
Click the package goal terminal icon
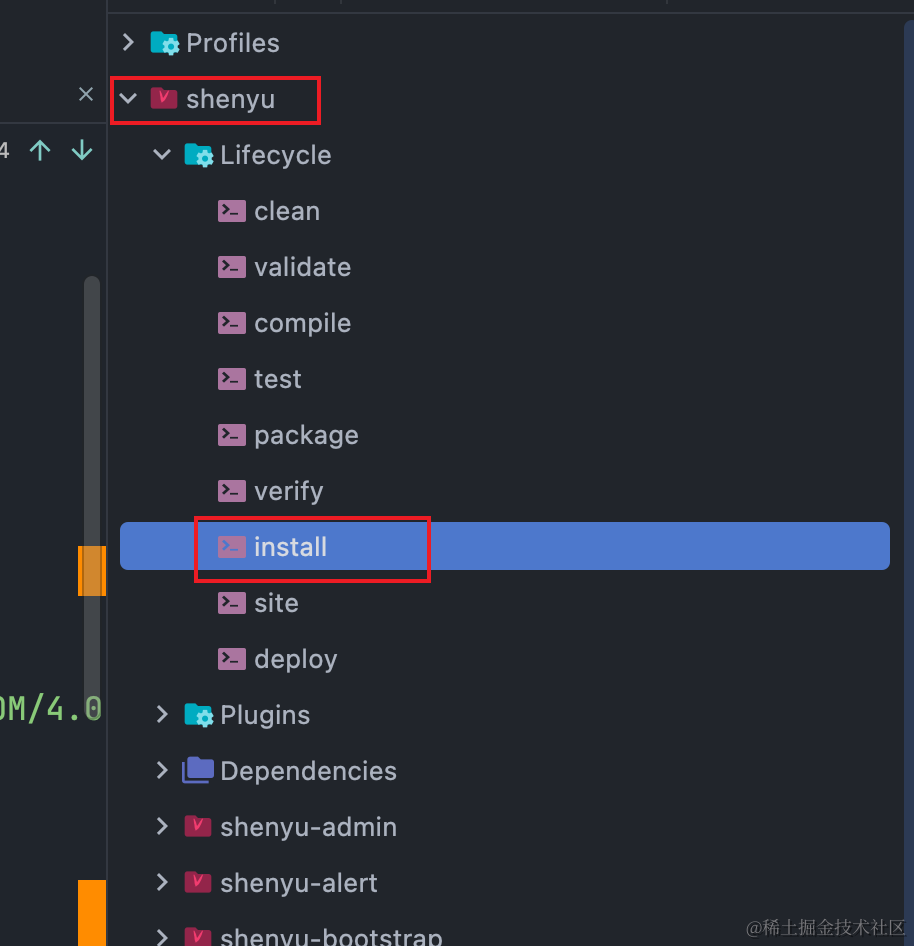(x=232, y=435)
